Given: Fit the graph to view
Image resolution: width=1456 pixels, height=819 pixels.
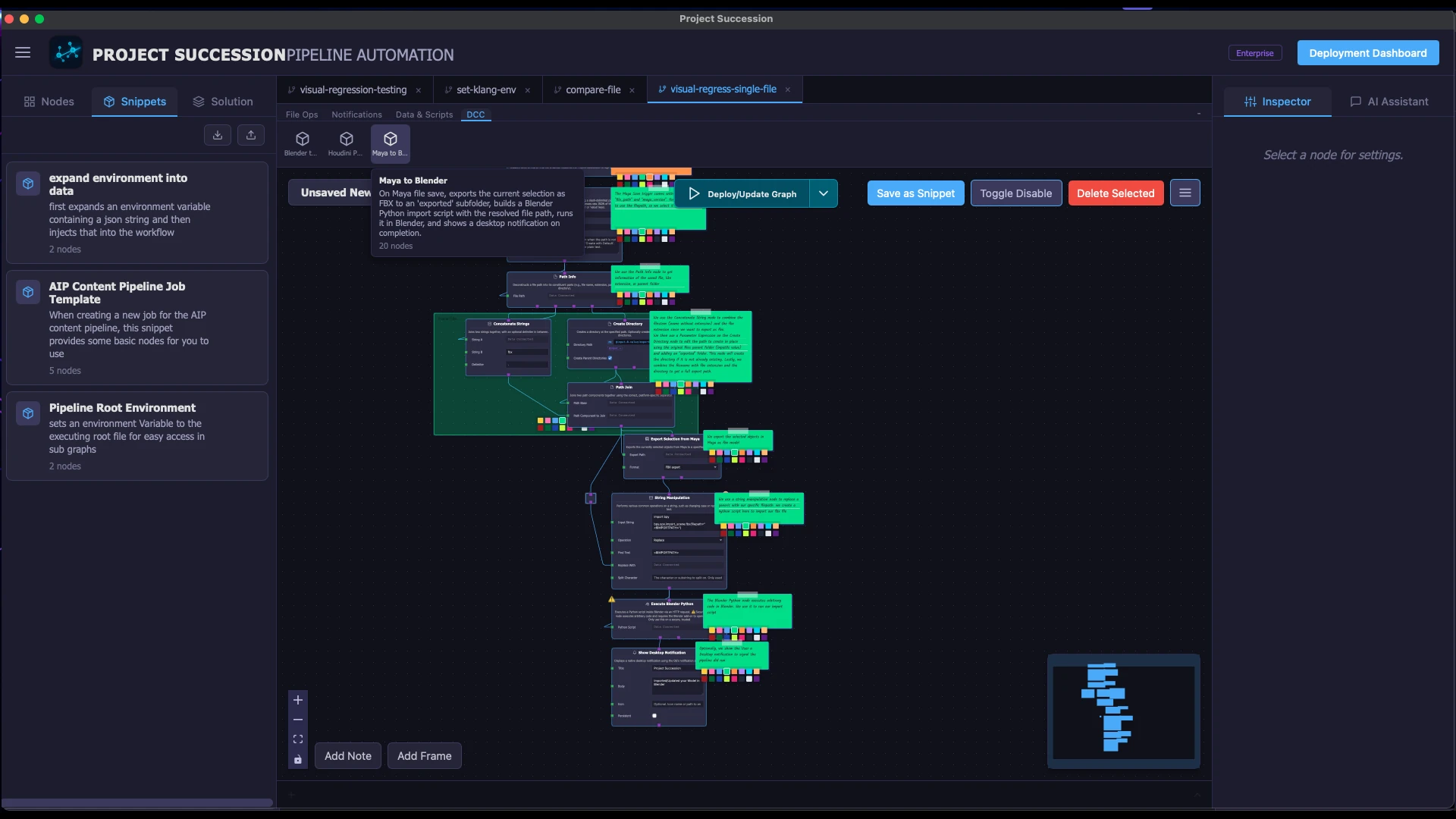Looking at the screenshot, I should 298,739.
